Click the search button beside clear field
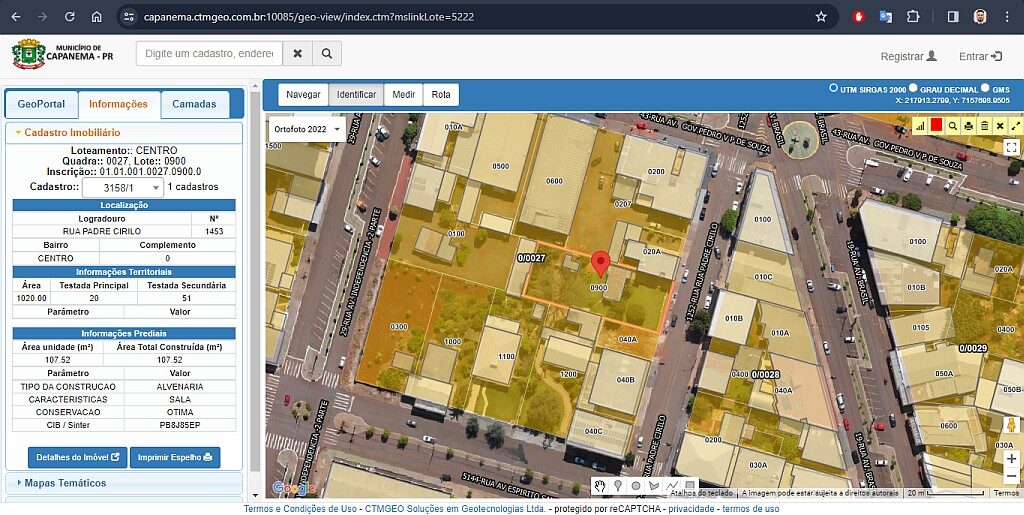 326,53
